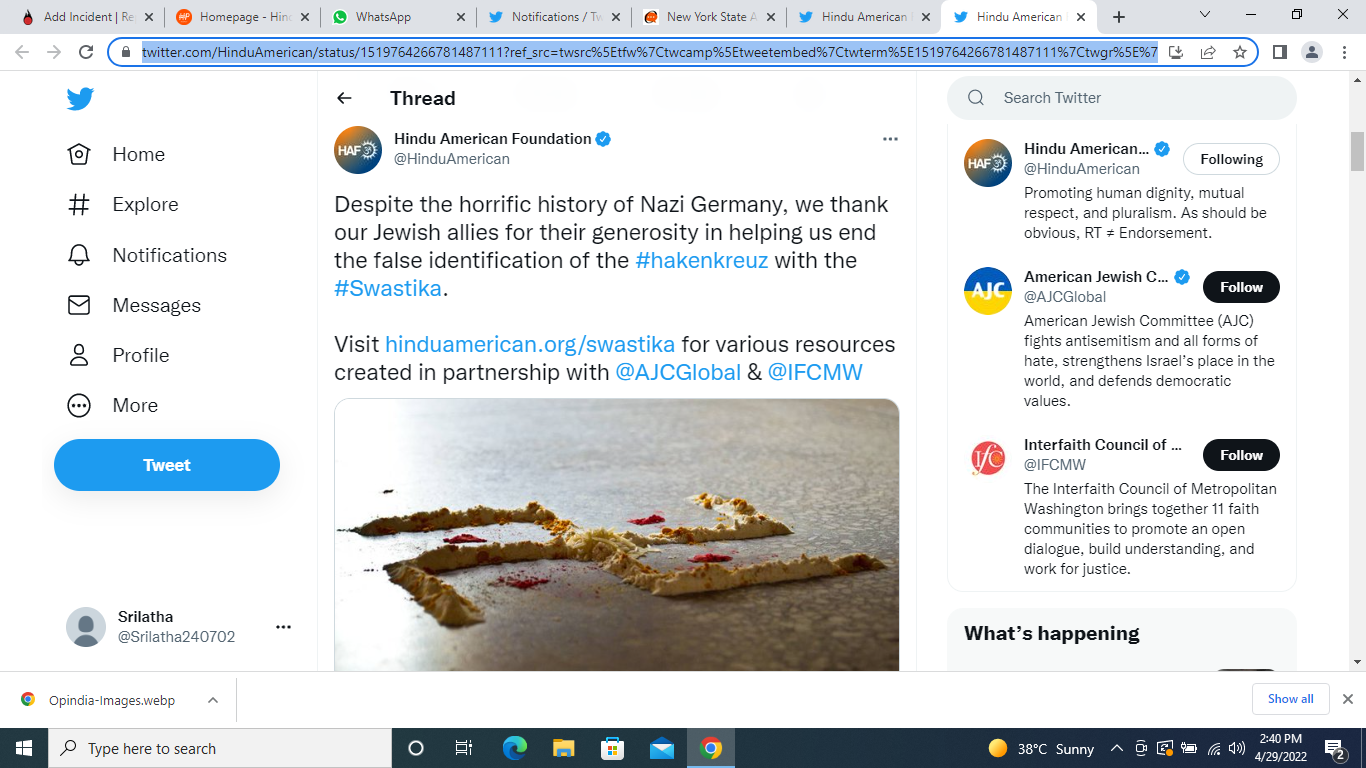Click the browser back arrow
Screen dimensions: 1366x768
(22, 53)
